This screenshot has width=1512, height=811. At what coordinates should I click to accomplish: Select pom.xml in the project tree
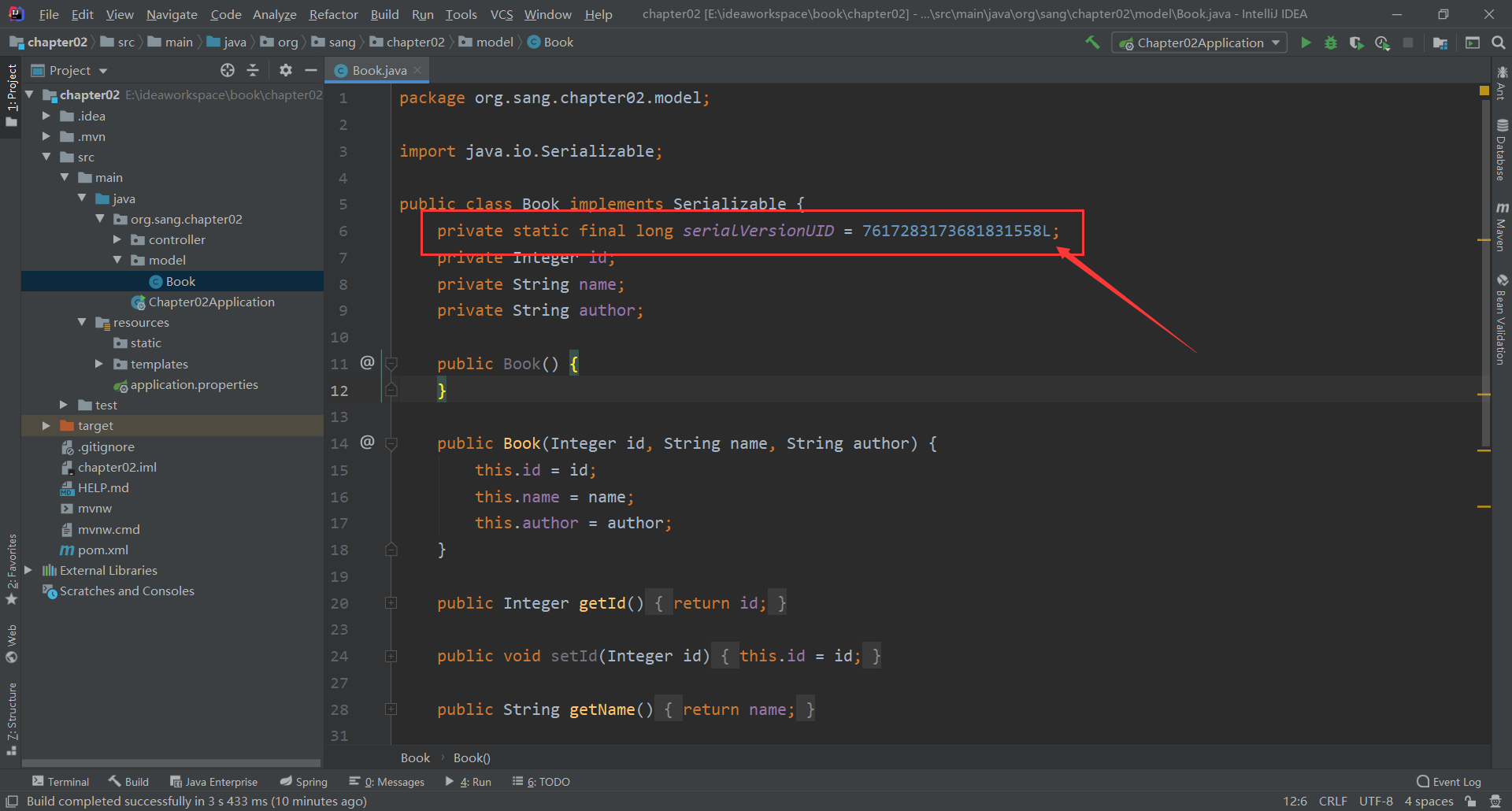pyautogui.click(x=102, y=550)
